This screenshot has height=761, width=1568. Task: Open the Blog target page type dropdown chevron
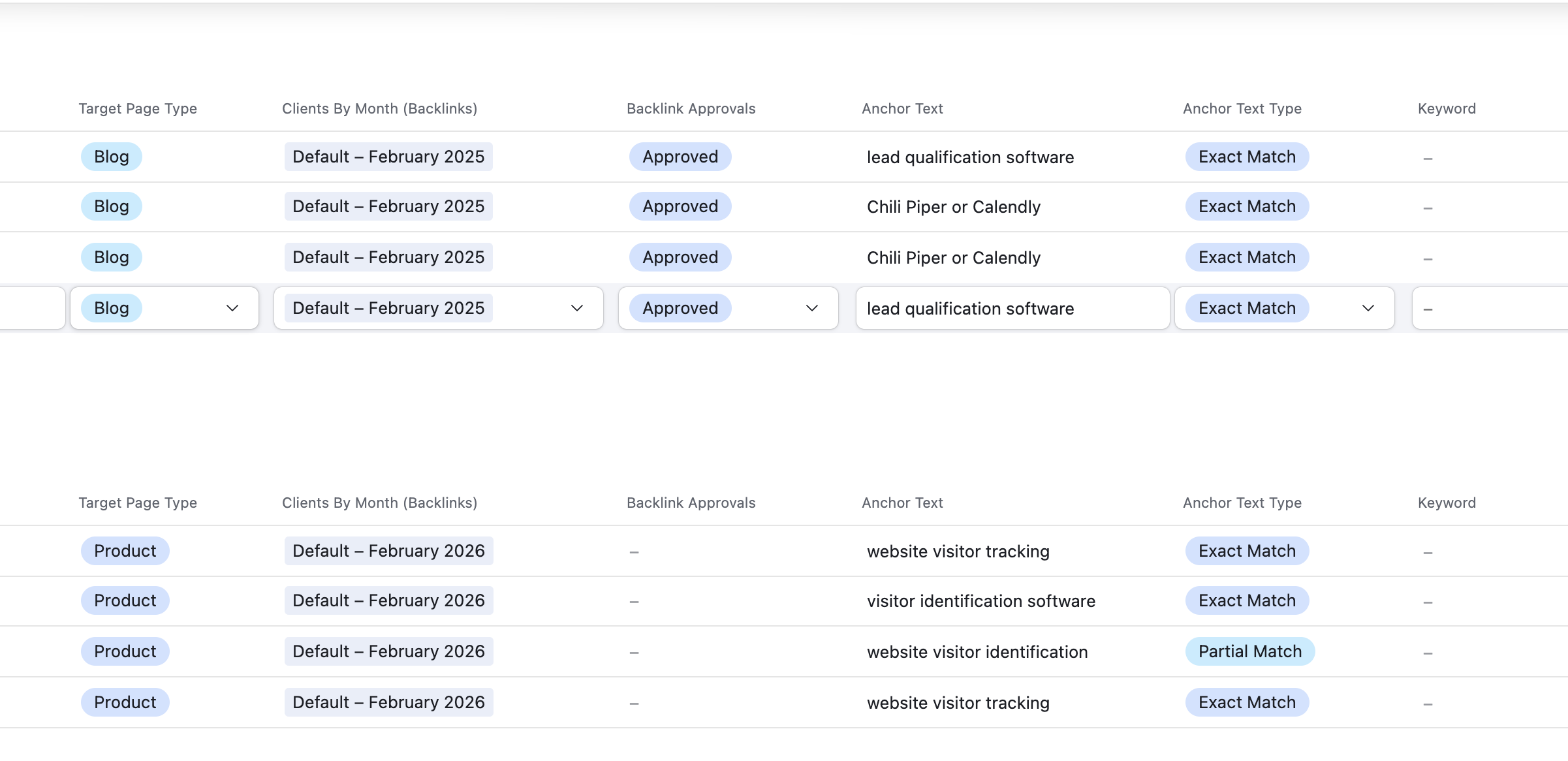[232, 308]
